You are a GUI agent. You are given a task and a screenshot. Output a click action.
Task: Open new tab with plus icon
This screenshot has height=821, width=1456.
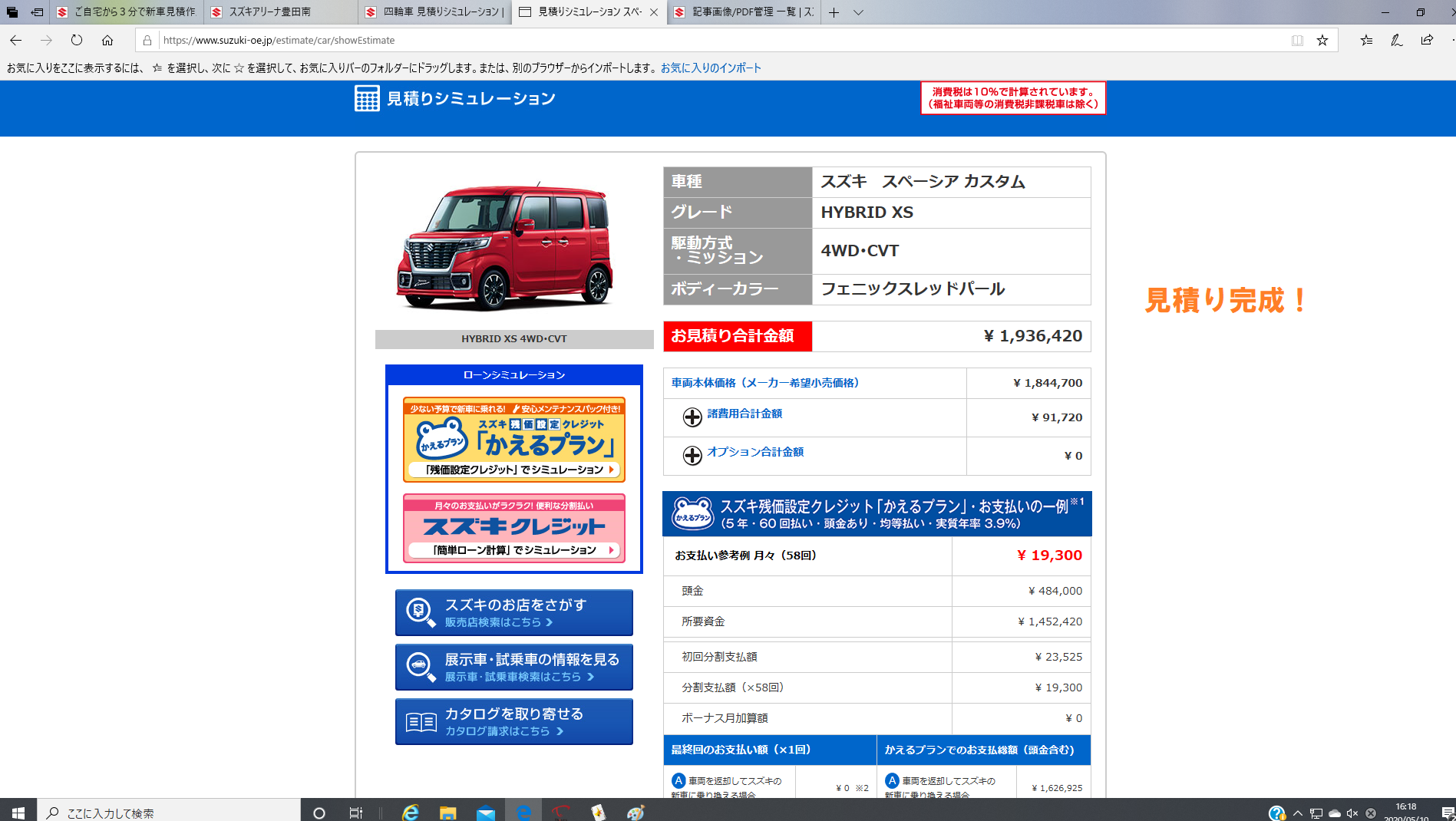[834, 12]
